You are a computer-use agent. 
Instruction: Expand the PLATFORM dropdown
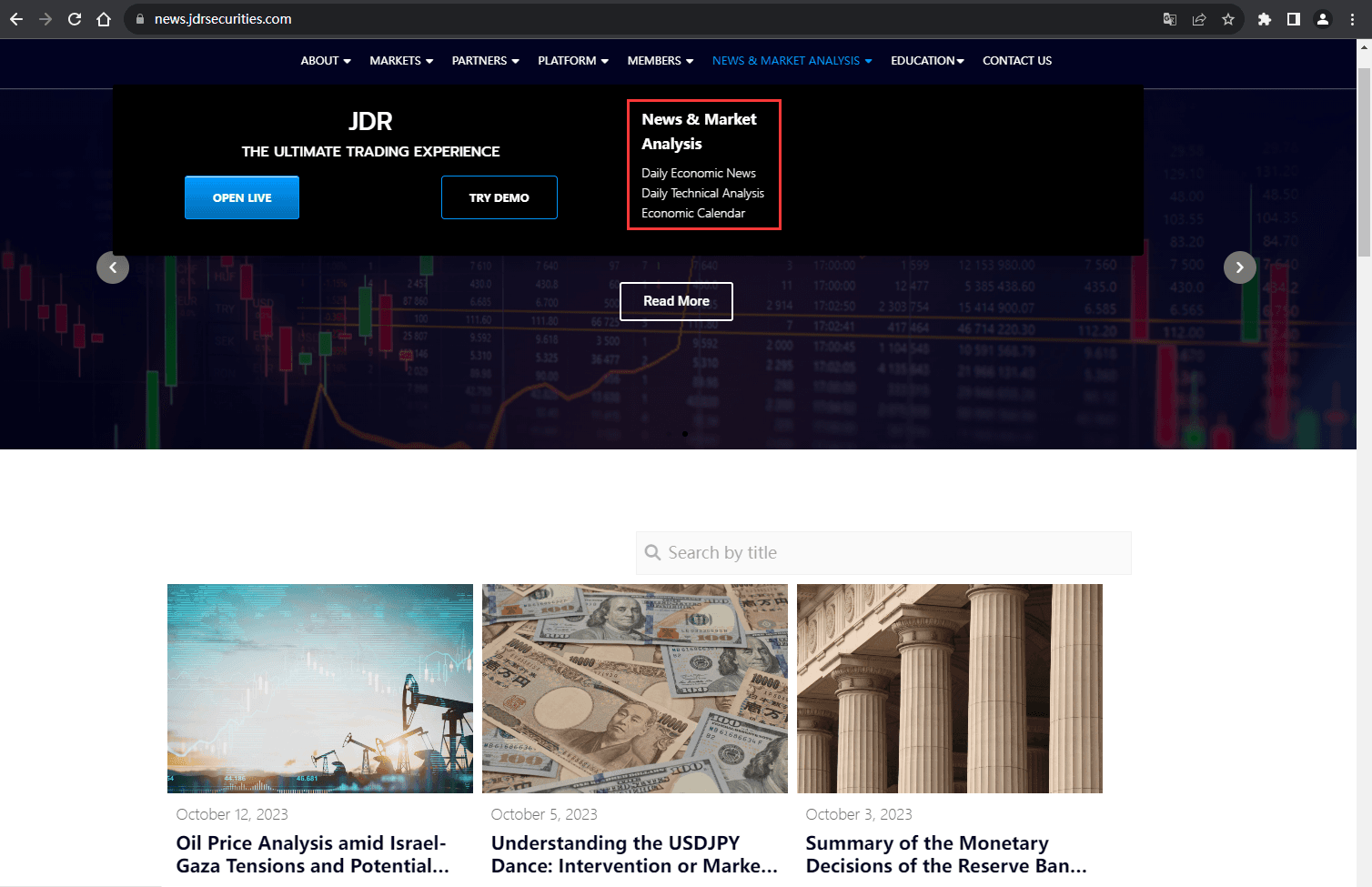[573, 61]
